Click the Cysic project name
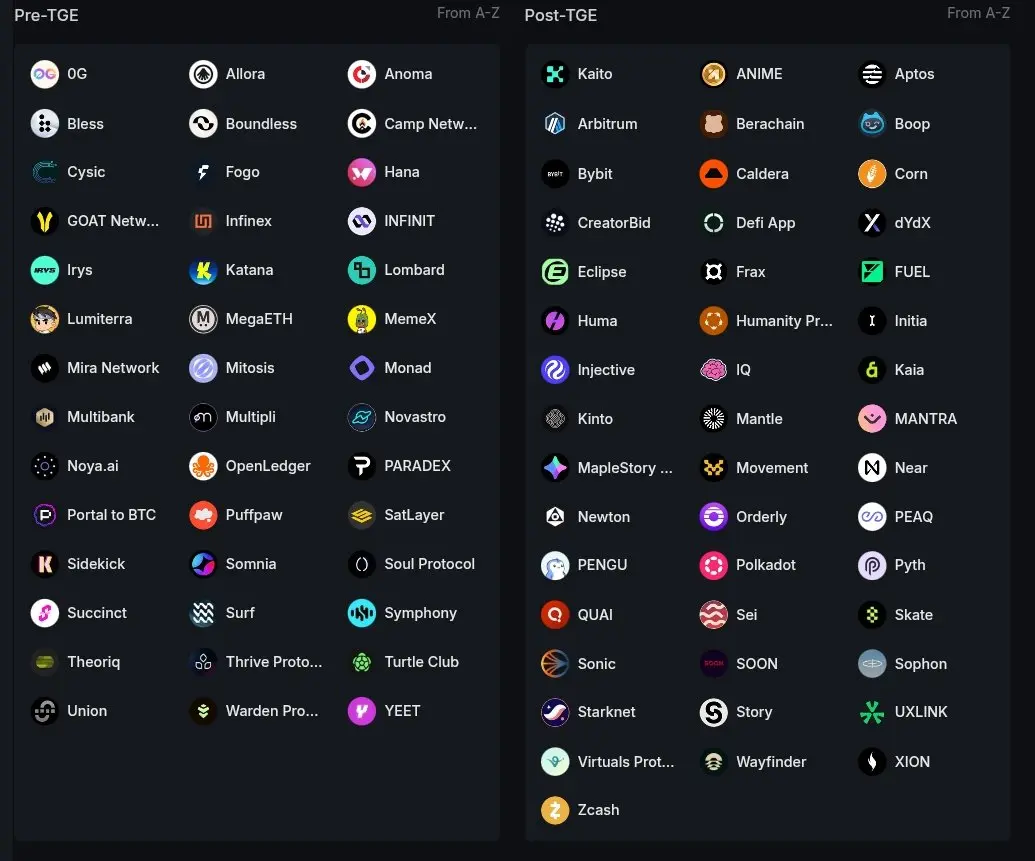 (86, 172)
